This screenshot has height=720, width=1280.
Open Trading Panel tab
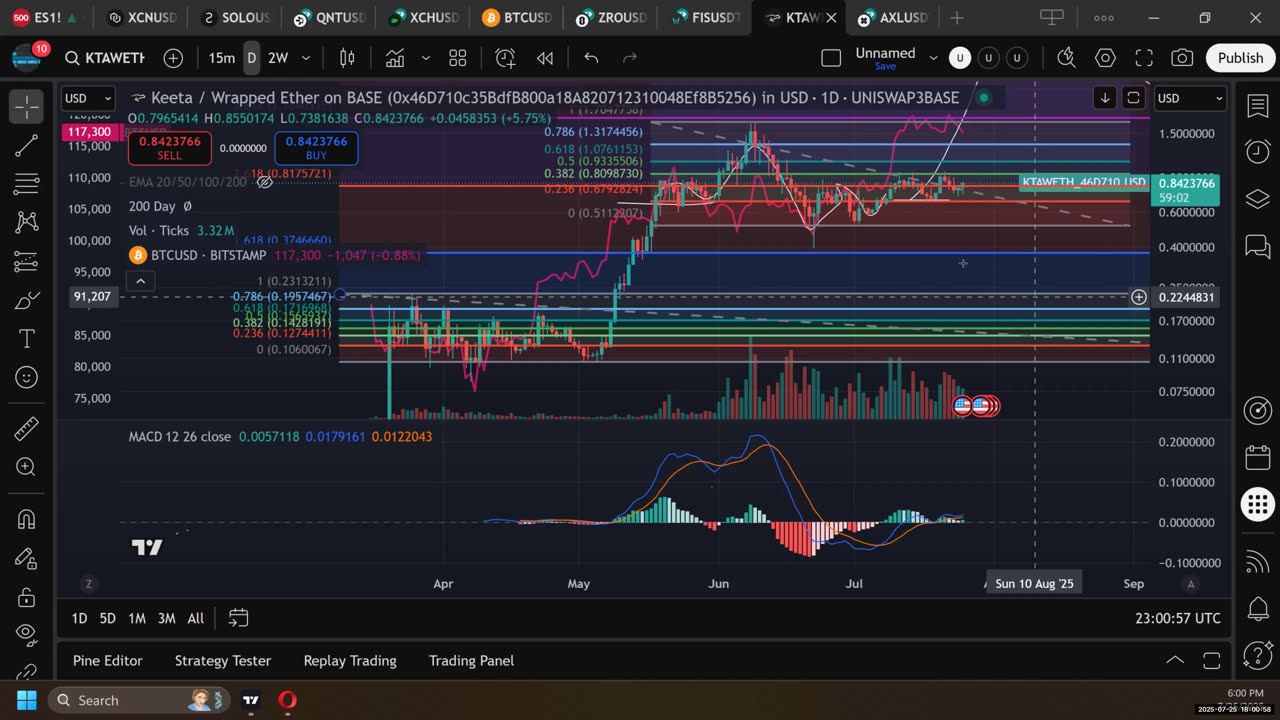click(x=471, y=660)
